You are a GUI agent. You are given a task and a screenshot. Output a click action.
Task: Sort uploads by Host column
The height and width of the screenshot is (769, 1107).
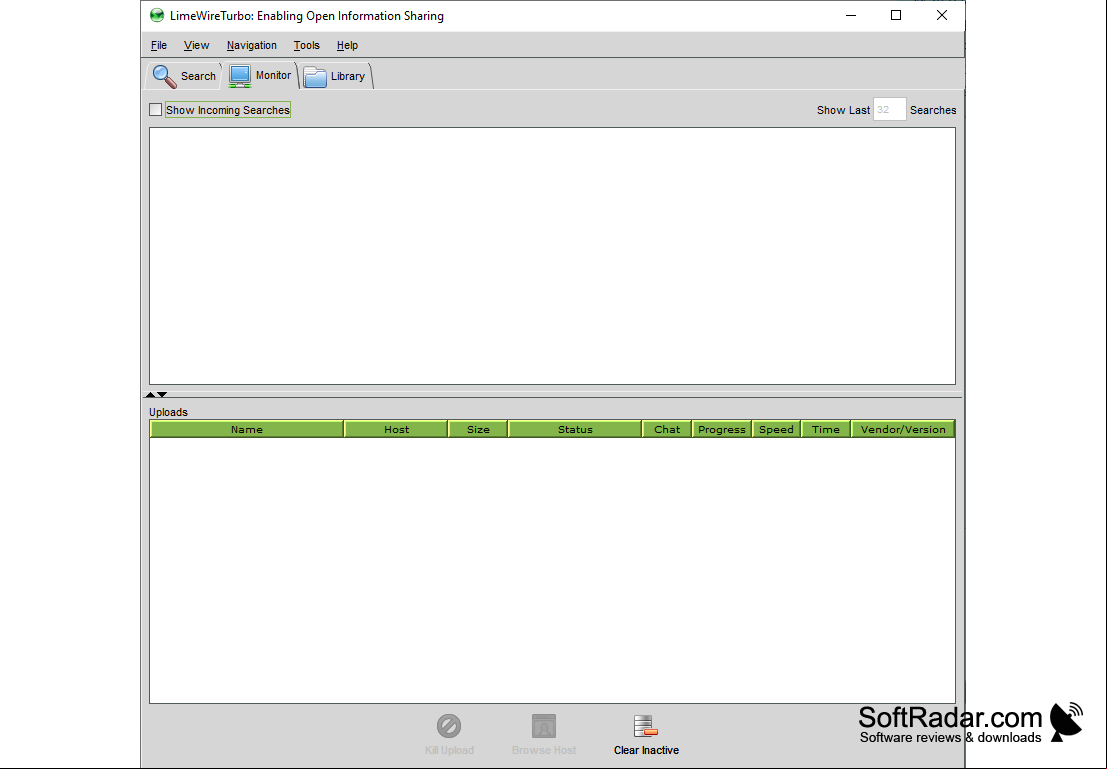click(396, 429)
